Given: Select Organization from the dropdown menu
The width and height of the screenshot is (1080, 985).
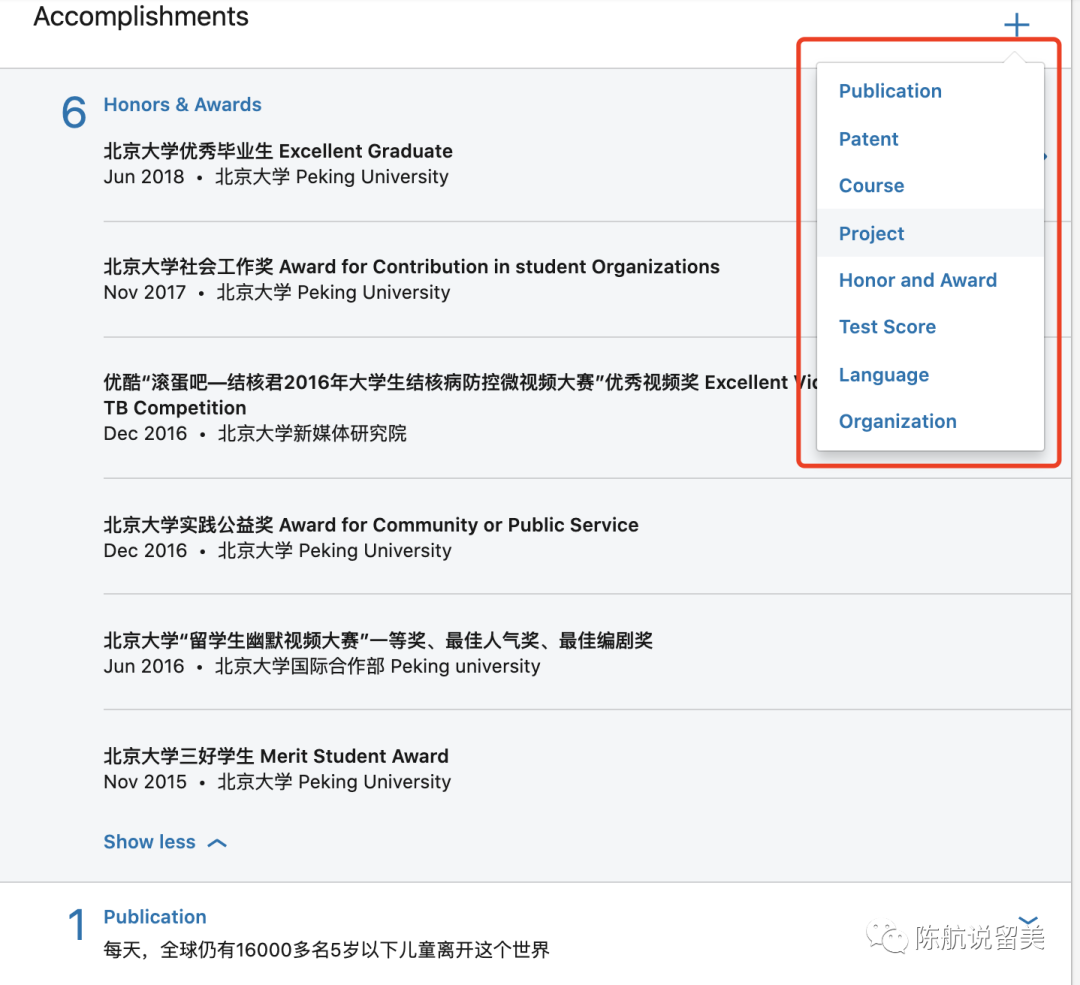Looking at the screenshot, I should pos(897,422).
